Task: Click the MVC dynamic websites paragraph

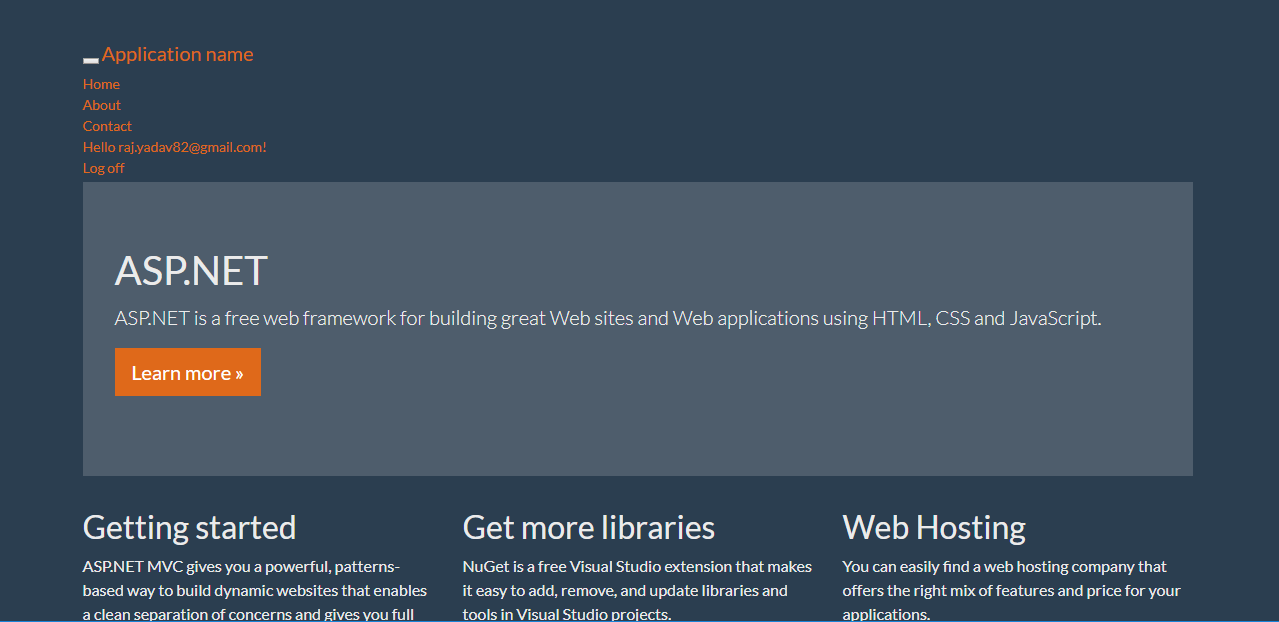Action: pos(253,589)
